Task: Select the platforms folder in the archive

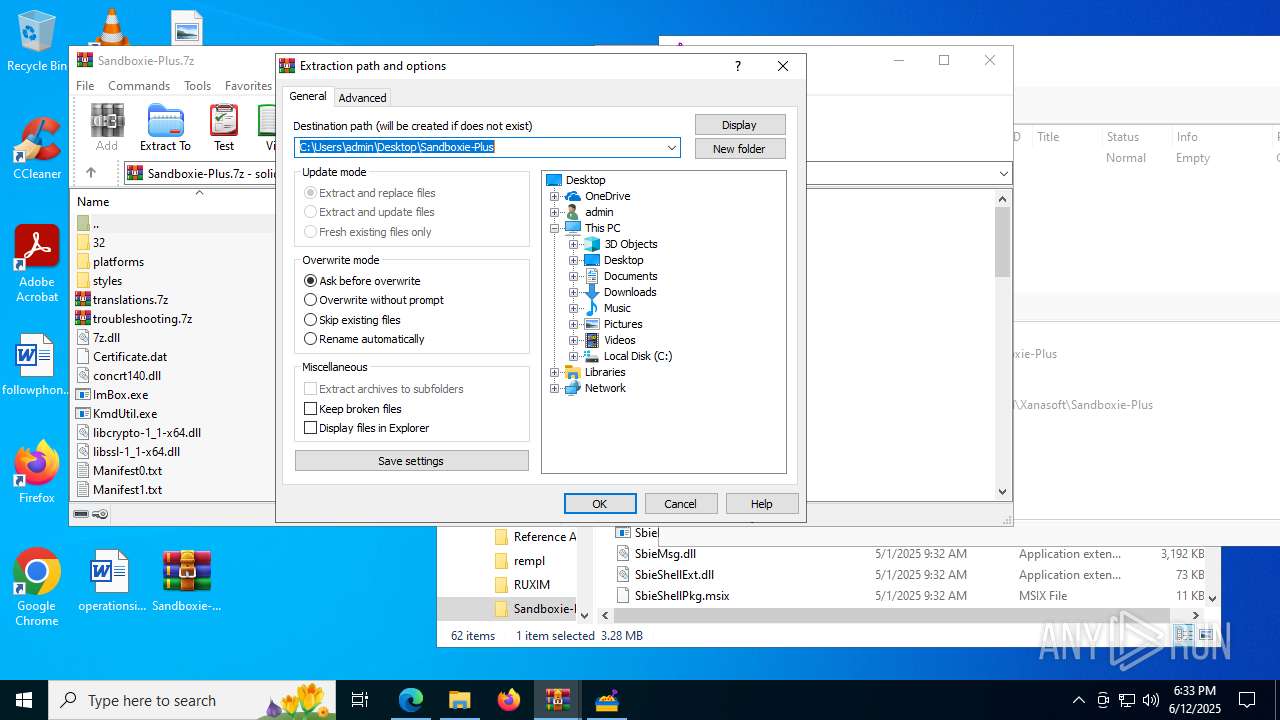Action: point(118,262)
